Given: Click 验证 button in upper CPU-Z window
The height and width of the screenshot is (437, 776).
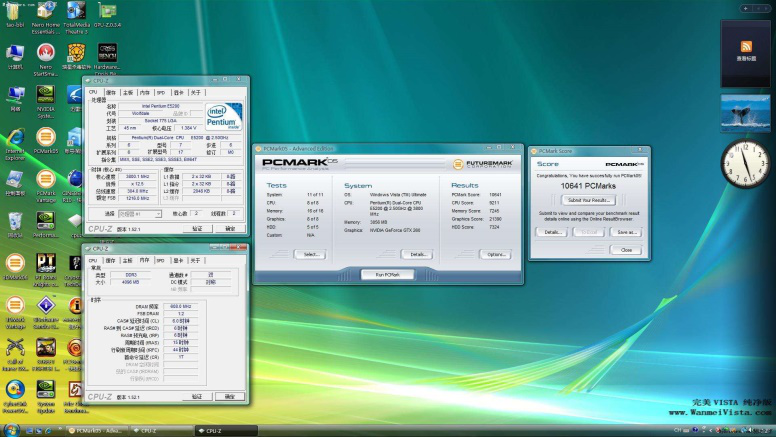Looking at the screenshot, I should 197,229.
